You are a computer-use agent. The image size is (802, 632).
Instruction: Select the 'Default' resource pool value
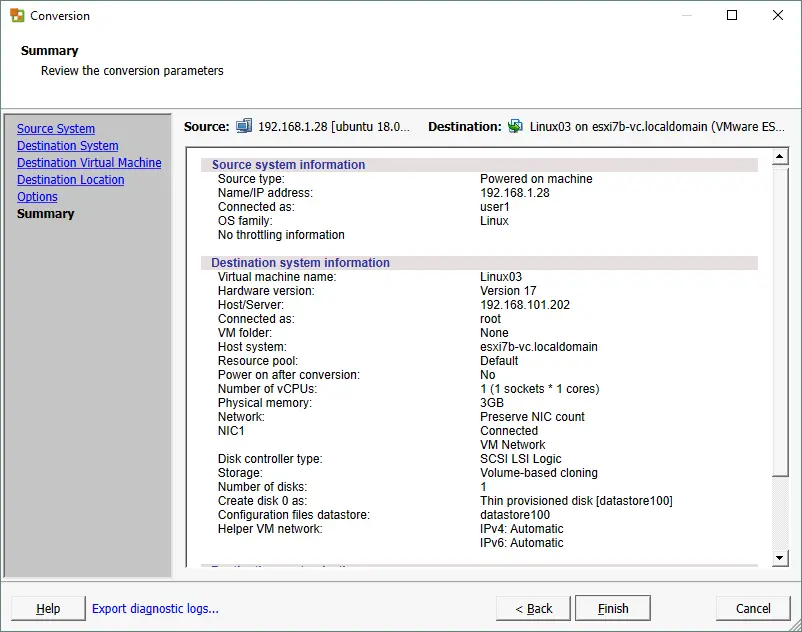point(499,361)
